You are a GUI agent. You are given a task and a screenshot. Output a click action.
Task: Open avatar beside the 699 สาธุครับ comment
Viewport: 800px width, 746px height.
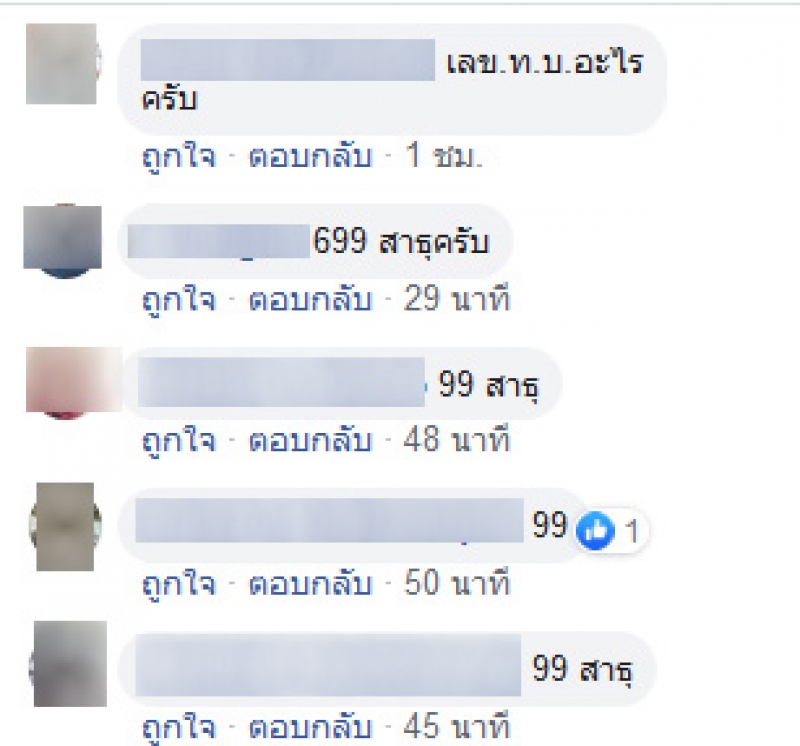[x=62, y=241]
